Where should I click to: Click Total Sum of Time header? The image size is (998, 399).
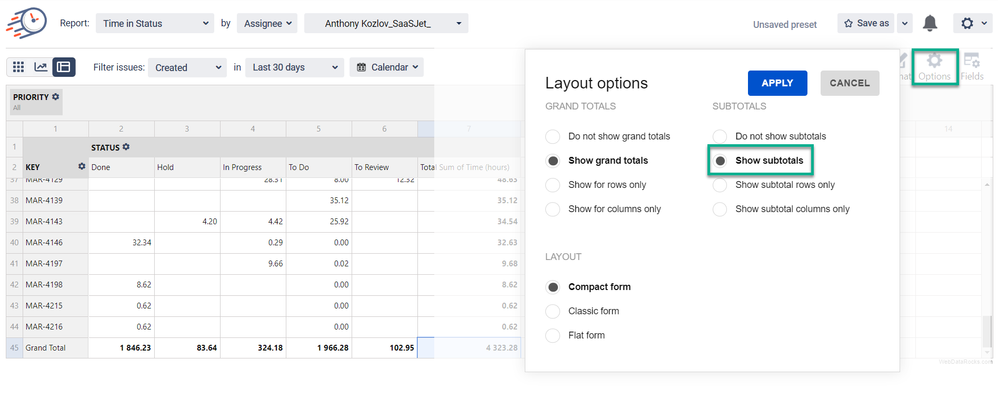coord(469,167)
